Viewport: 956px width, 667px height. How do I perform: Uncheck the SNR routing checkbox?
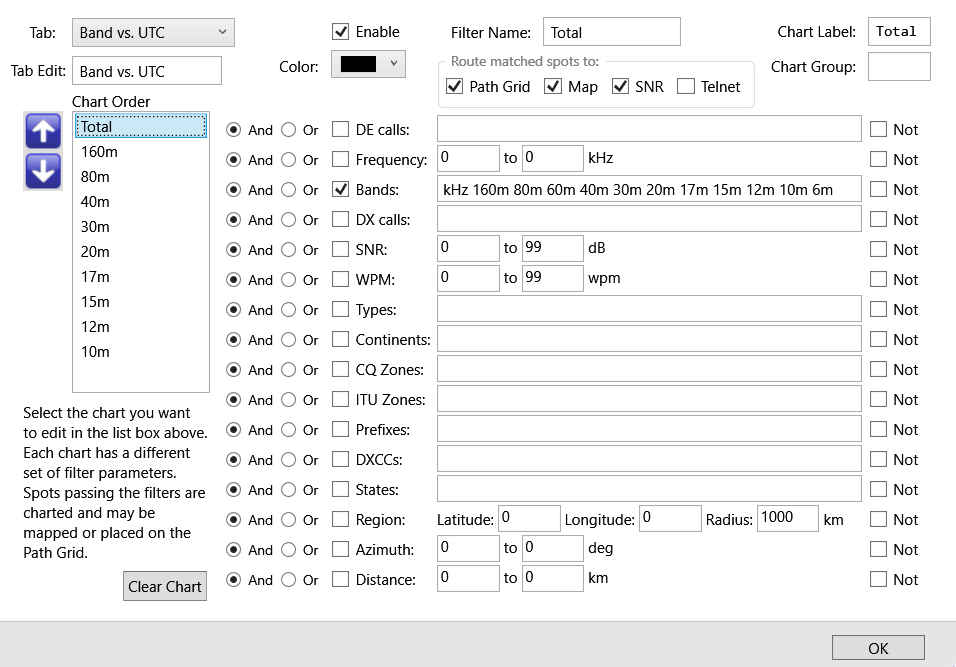(620, 87)
